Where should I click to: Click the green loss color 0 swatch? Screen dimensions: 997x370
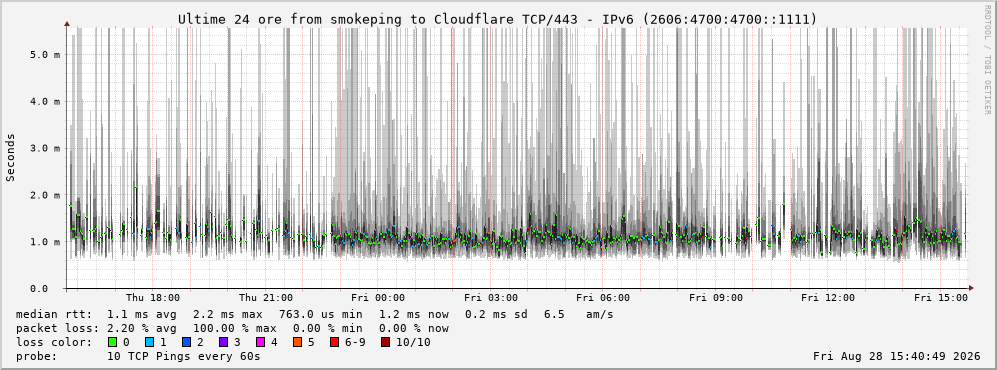click(x=113, y=343)
